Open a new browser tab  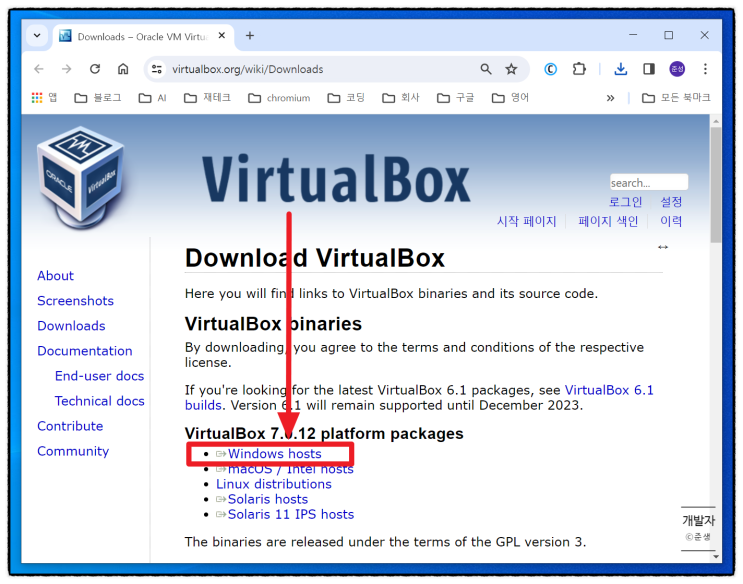click(250, 36)
